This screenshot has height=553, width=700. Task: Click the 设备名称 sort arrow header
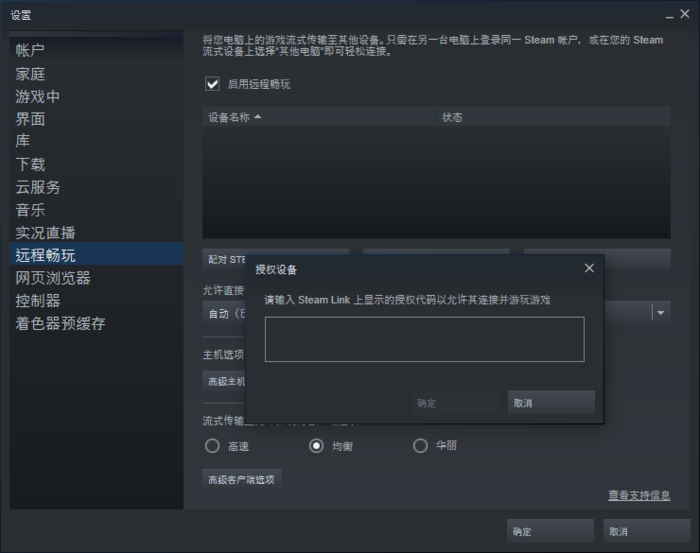235,117
